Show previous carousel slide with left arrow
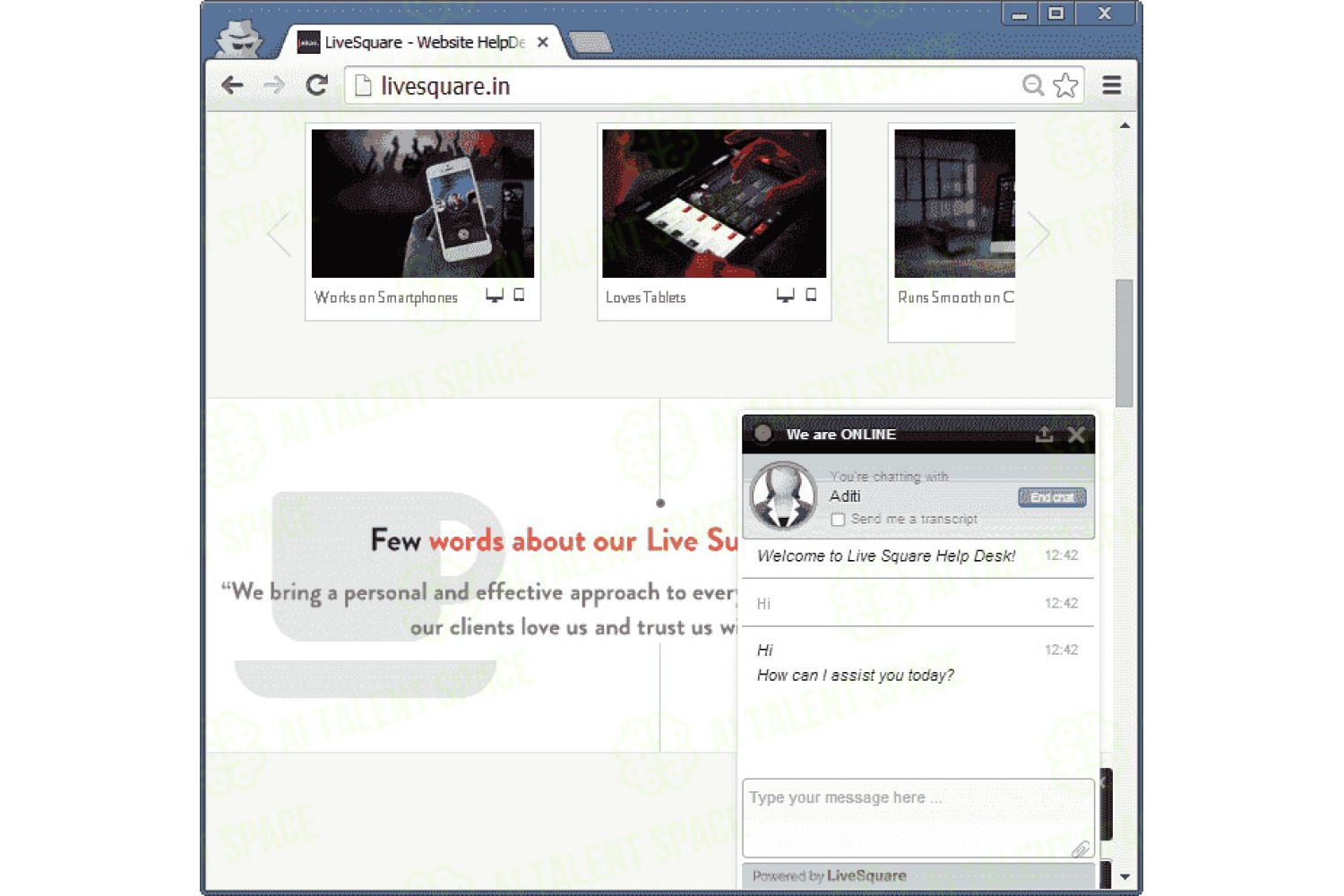 (280, 235)
